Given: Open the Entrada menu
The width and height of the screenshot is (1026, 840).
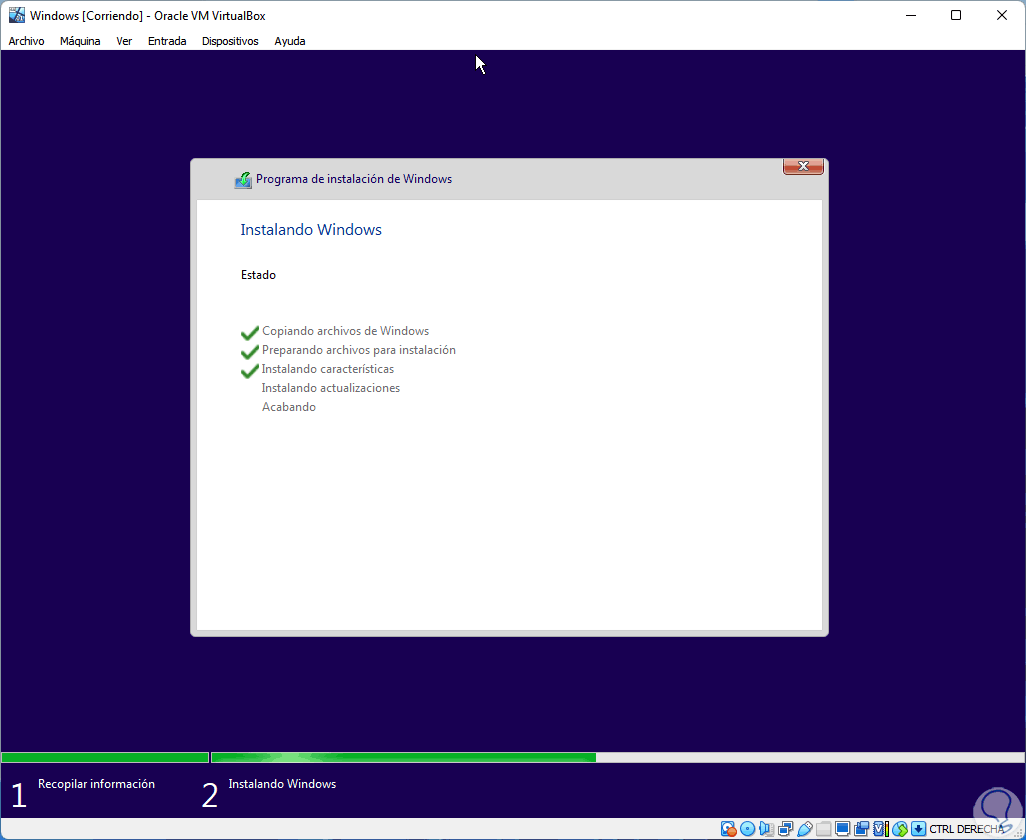Looking at the screenshot, I should [167, 41].
